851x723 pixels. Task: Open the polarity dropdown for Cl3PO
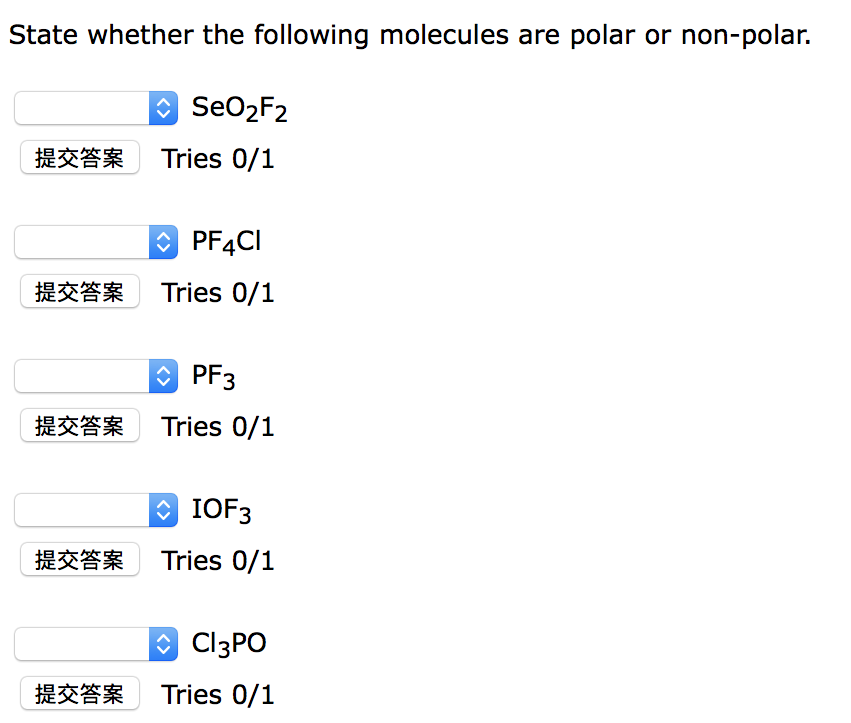(x=96, y=644)
